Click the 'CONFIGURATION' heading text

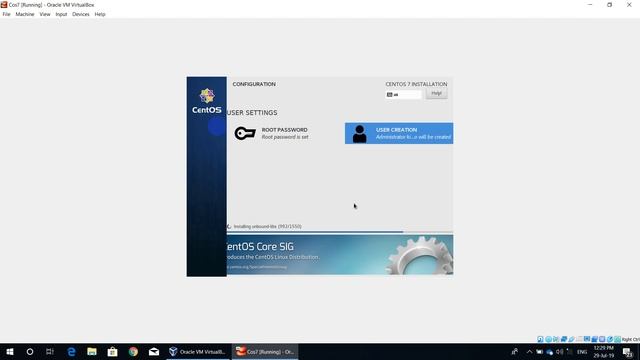coord(254,84)
